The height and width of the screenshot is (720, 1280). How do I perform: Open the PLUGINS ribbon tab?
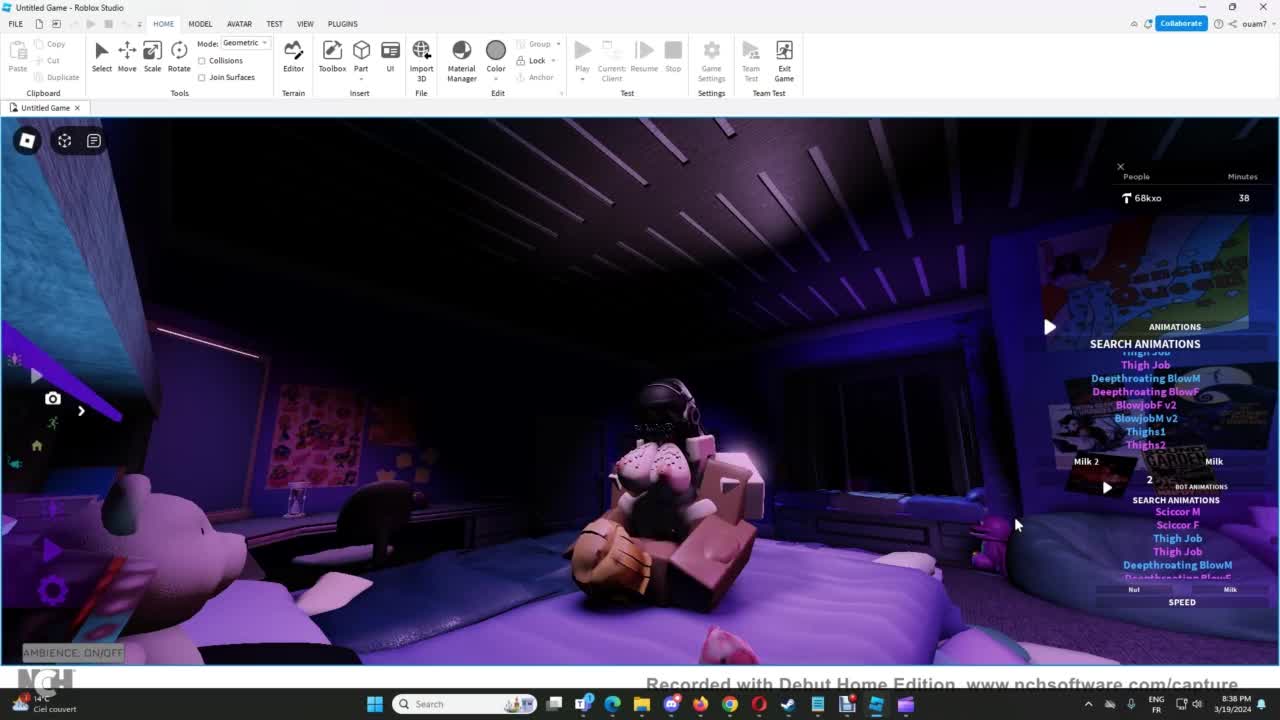342,24
